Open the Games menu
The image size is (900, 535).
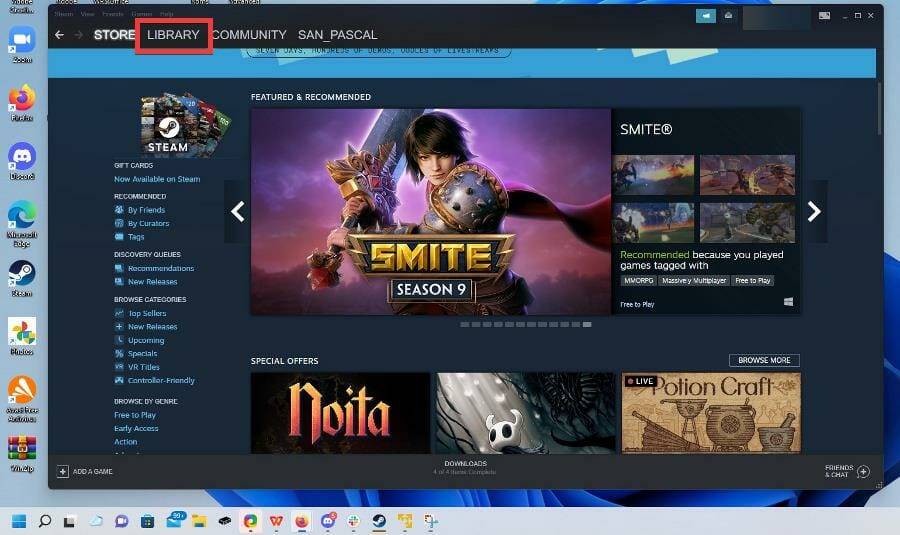pyautogui.click(x=141, y=14)
